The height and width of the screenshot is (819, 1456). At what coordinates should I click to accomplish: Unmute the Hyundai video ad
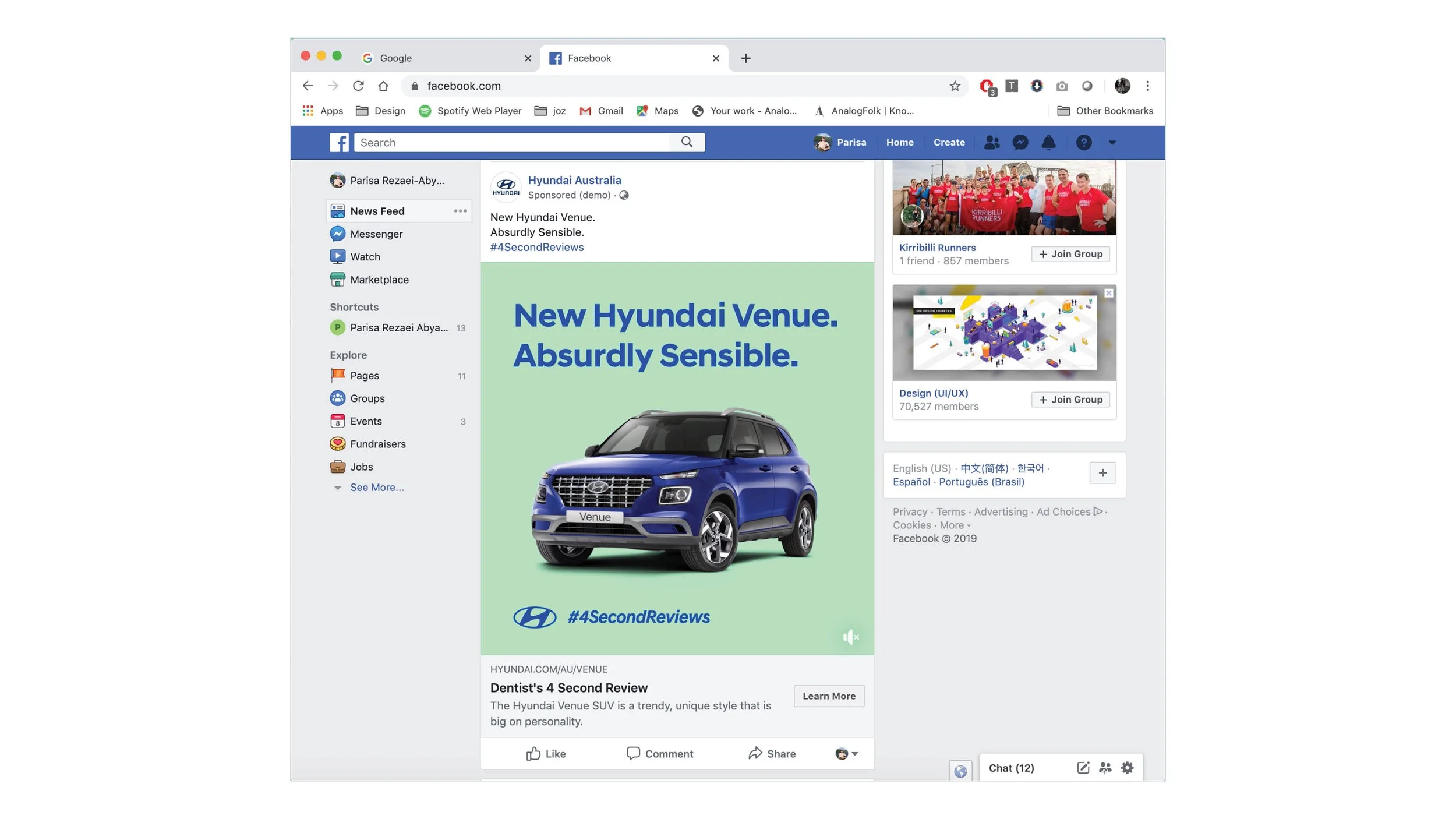click(851, 637)
